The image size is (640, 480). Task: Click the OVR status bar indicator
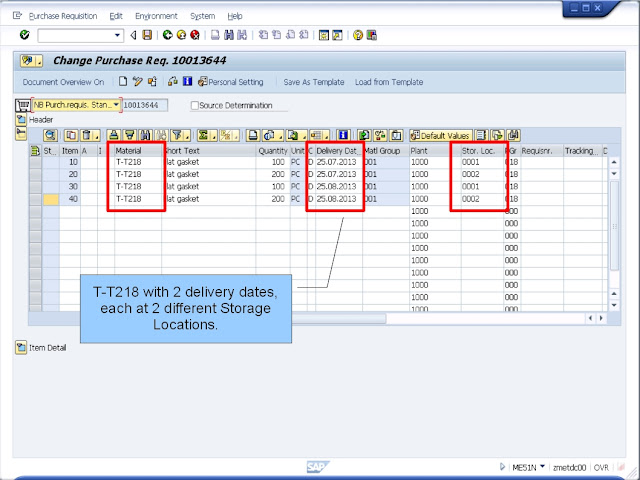[601, 467]
